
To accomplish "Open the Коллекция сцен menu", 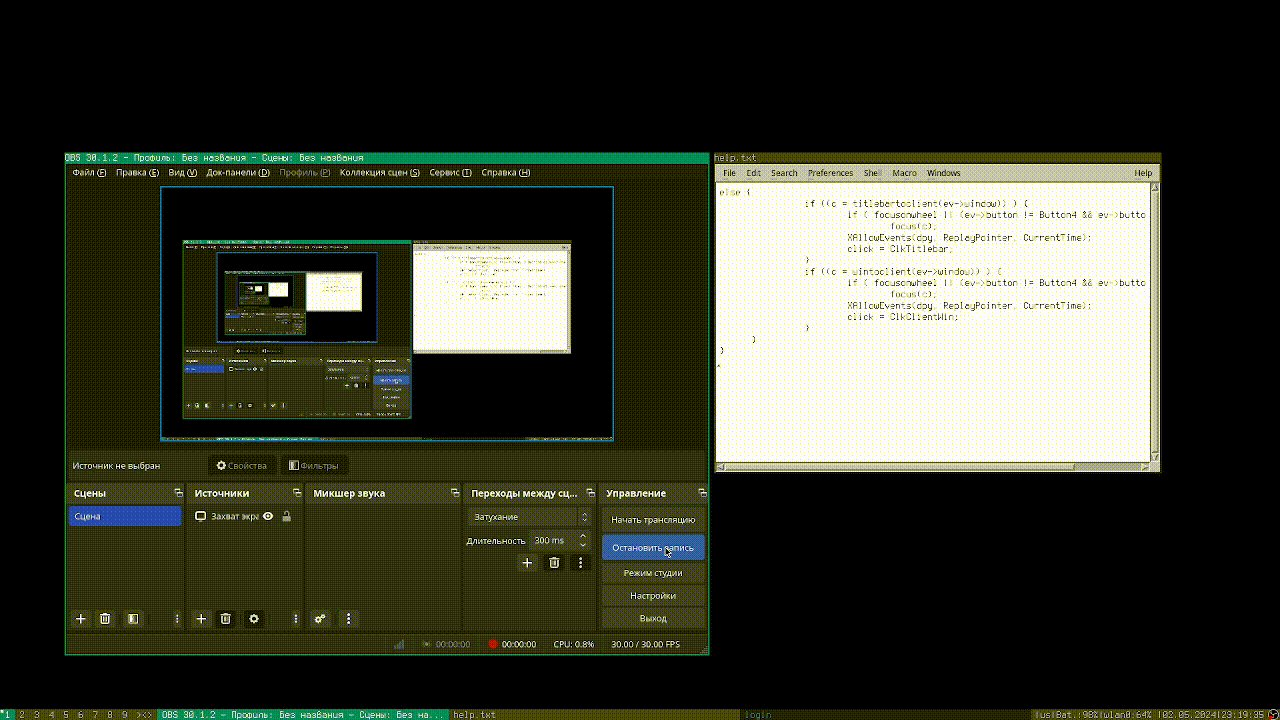I will [x=380, y=173].
